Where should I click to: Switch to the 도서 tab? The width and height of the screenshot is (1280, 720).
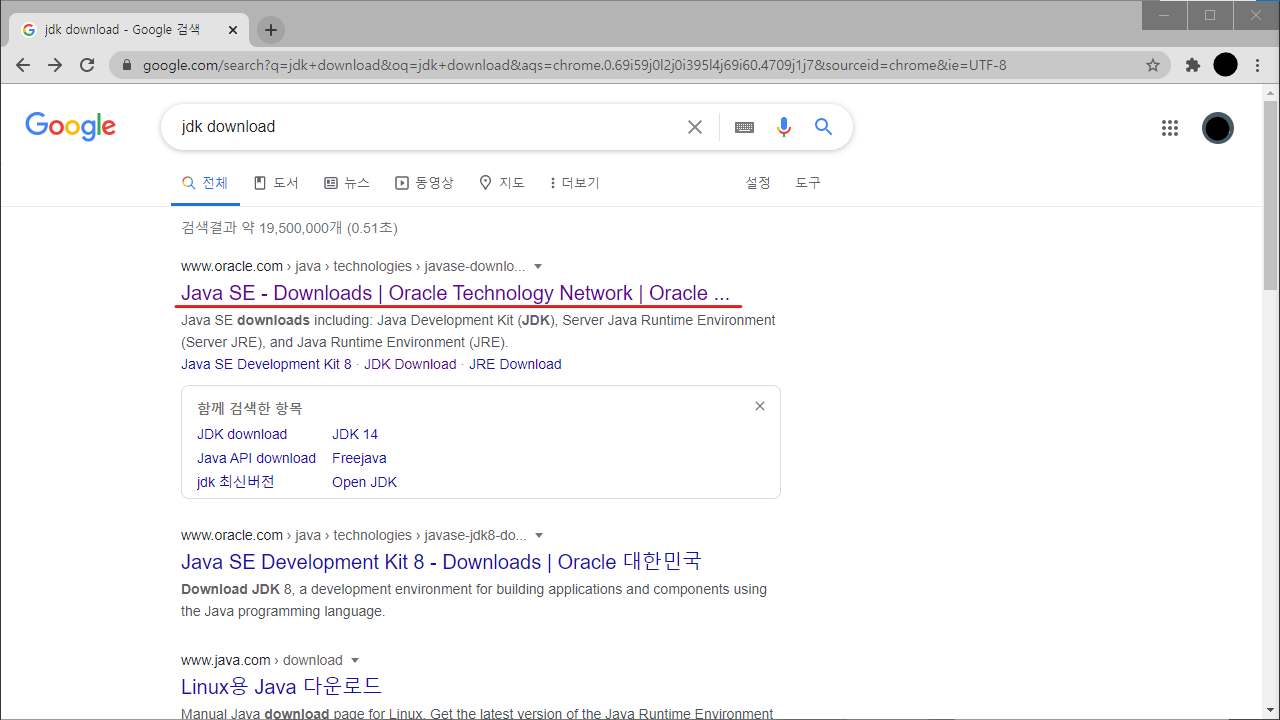point(276,183)
